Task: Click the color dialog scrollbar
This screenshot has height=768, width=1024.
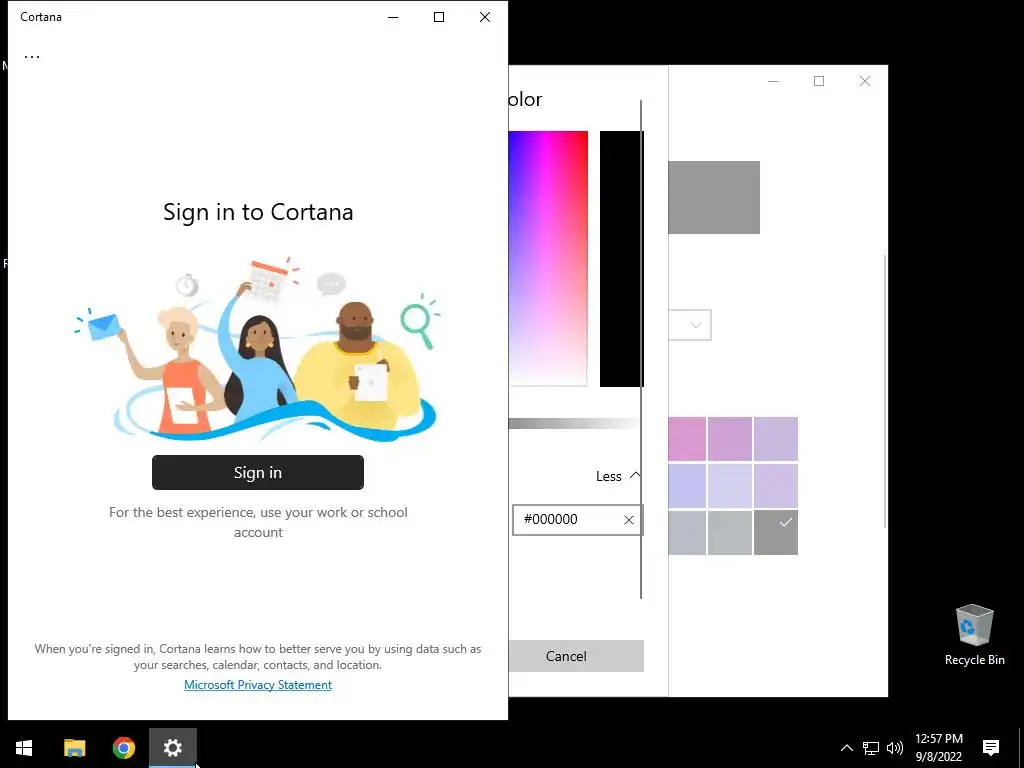Action: tap(641, 349)
